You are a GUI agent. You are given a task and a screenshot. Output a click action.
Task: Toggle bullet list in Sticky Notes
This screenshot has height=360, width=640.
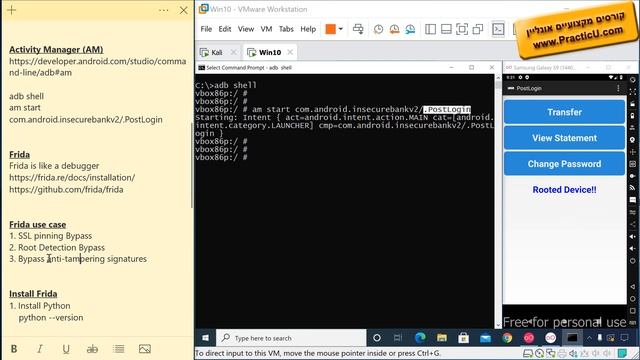tap(119, 349)
